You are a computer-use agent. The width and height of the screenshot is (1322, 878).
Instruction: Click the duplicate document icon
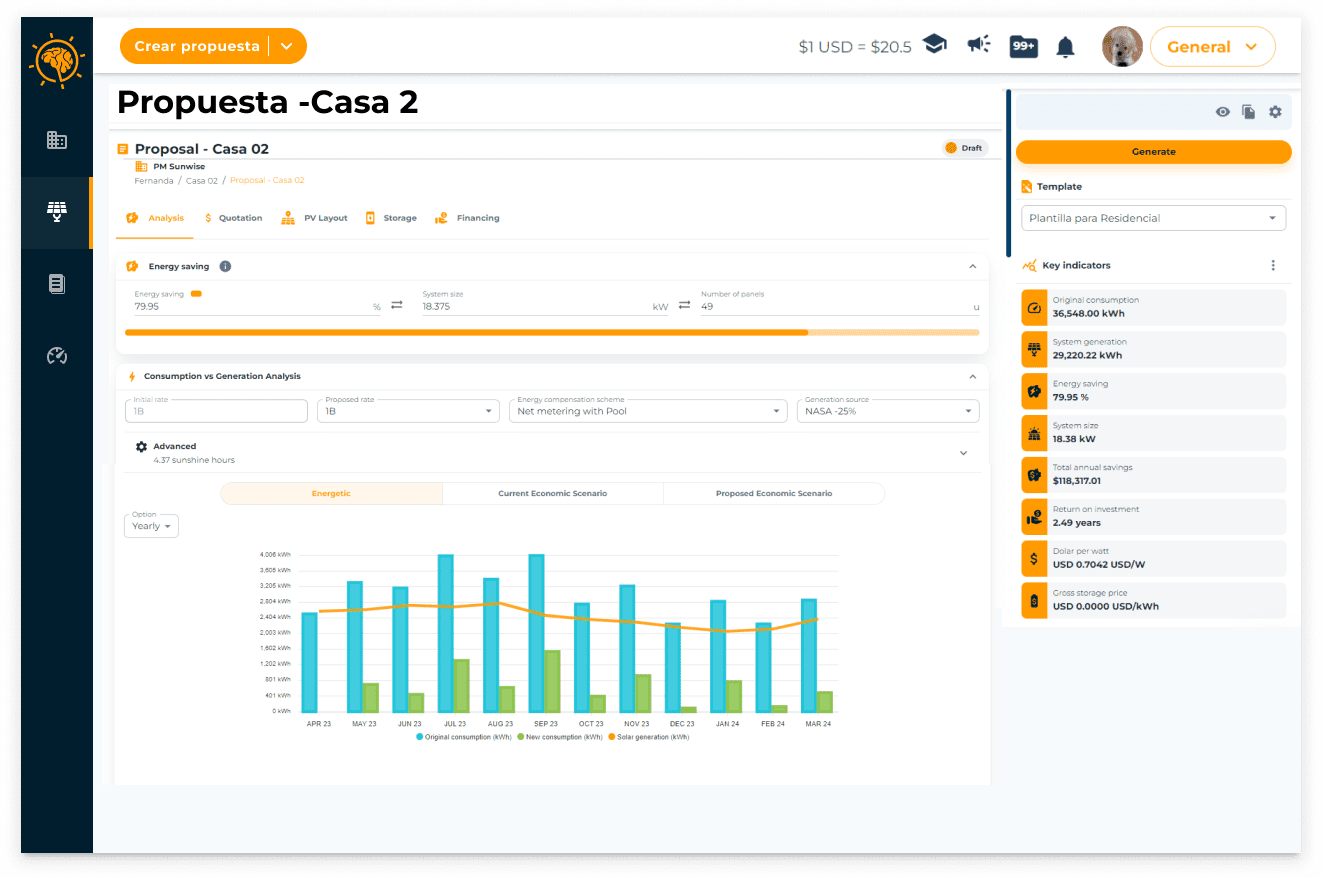click(x=1249, y=112)
